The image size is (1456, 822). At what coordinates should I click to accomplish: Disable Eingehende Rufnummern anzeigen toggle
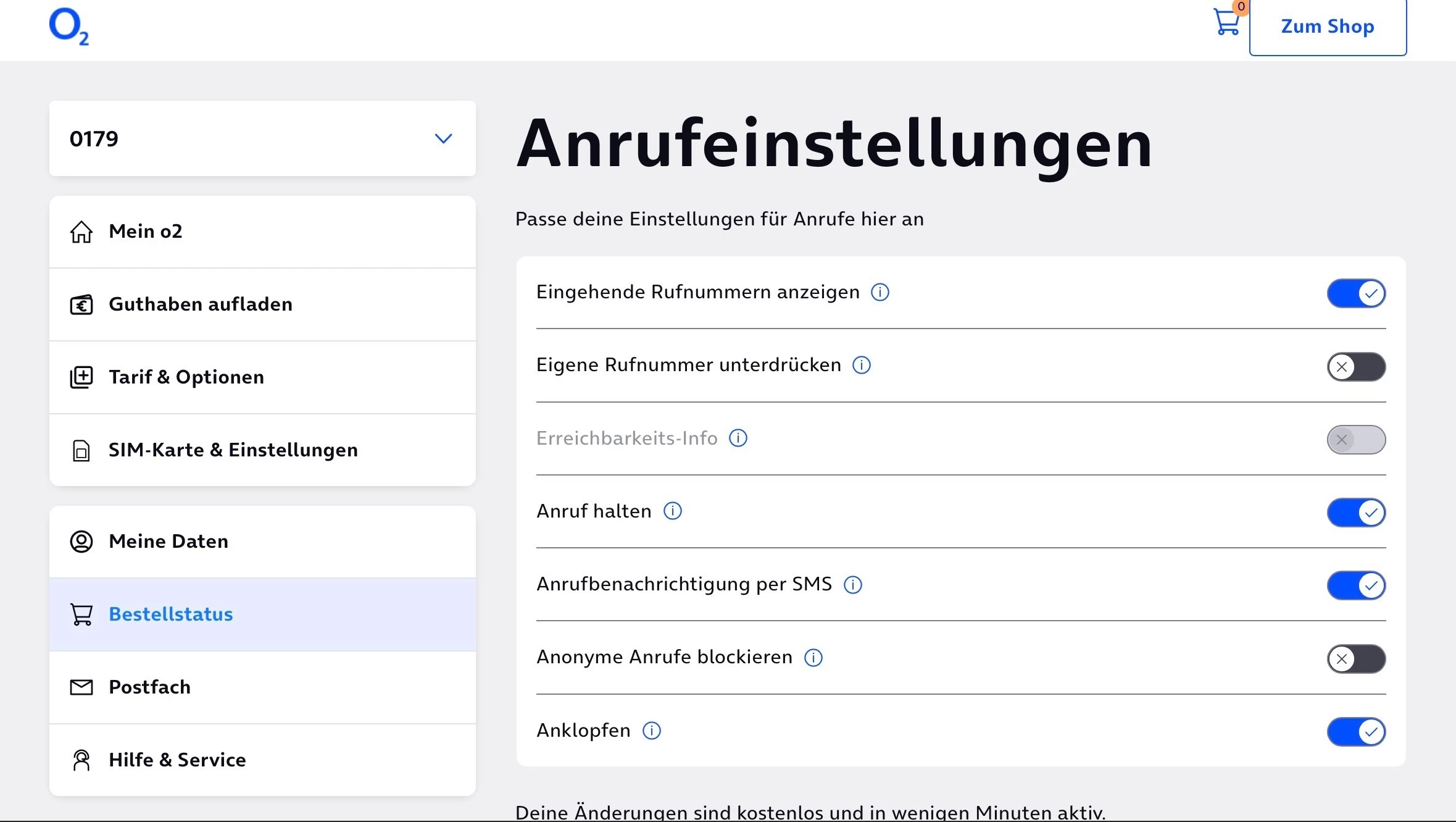[1355, 293]
